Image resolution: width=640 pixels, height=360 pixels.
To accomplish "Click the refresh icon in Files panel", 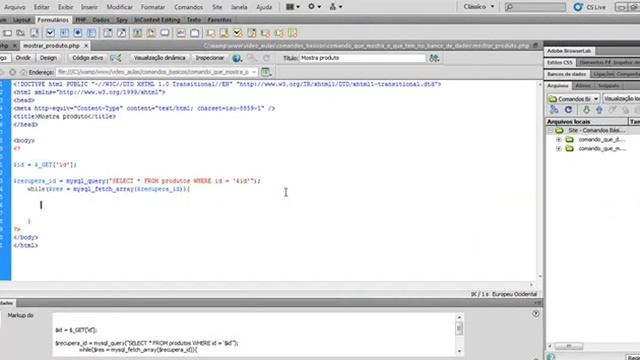I will (x=568, y=110).
